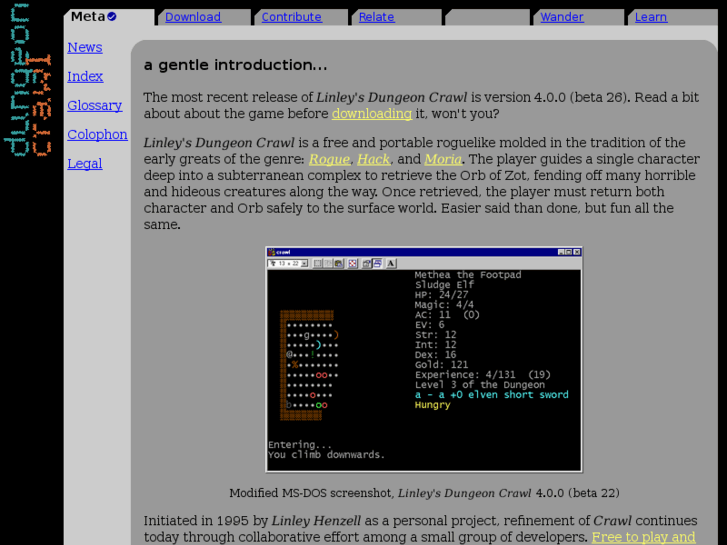
Task: Follow the "Rogue" genre link
Action: [x=330, y=159]
